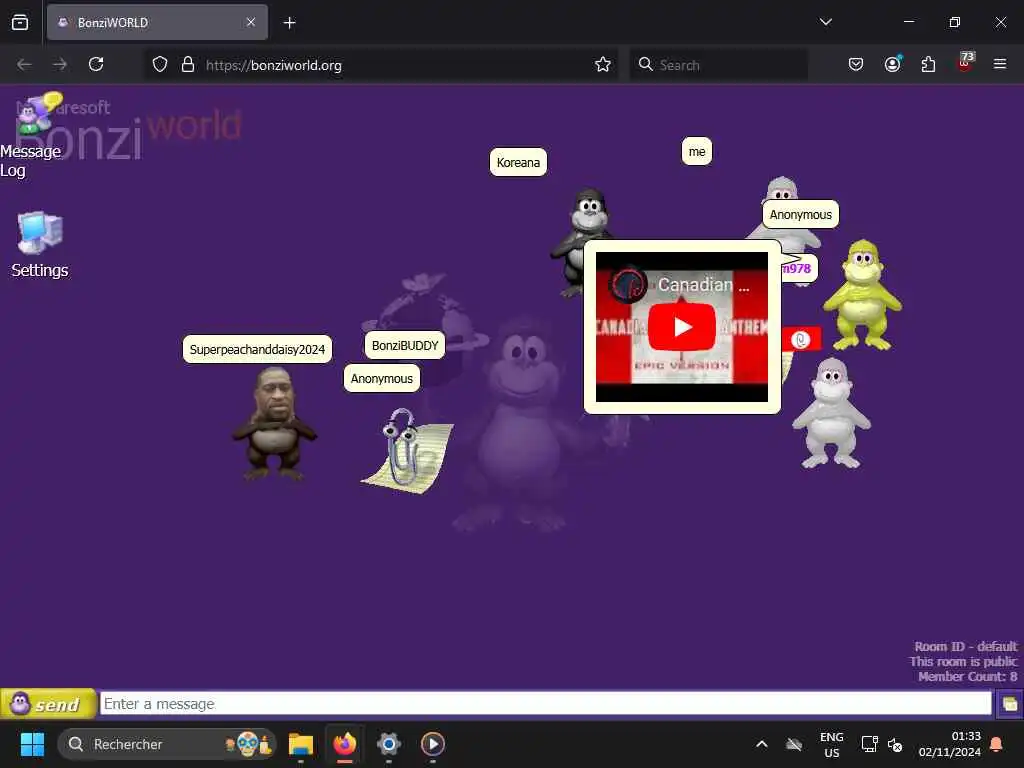Open the Message Log icon

point(31,136)
